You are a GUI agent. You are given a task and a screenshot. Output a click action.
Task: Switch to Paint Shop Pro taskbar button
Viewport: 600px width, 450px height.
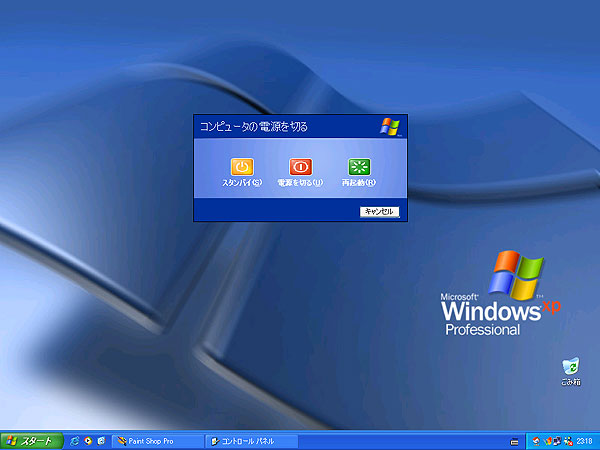(158, 441)
